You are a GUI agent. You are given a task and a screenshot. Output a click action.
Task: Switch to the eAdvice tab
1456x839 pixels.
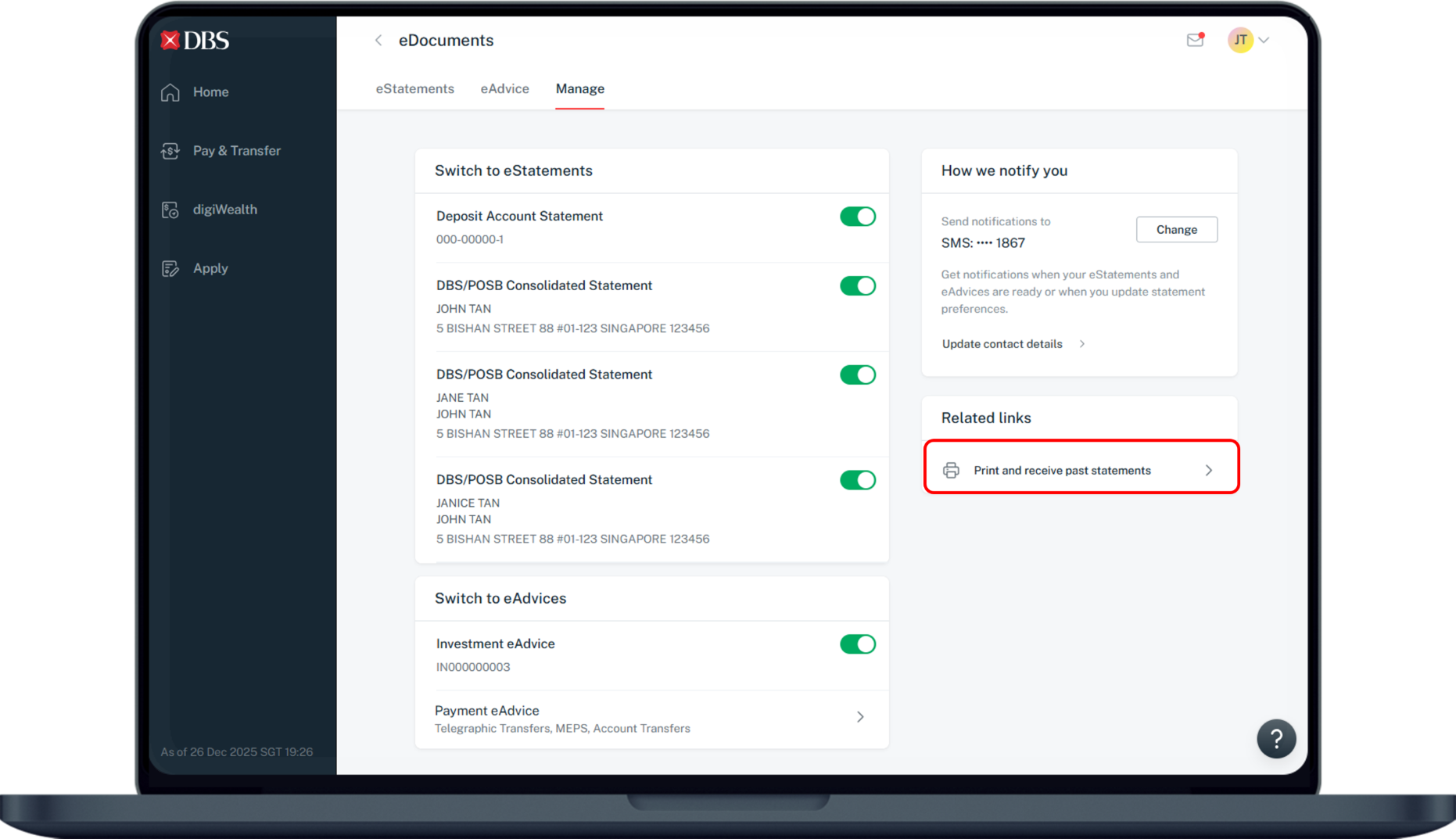tap(504, 89)
